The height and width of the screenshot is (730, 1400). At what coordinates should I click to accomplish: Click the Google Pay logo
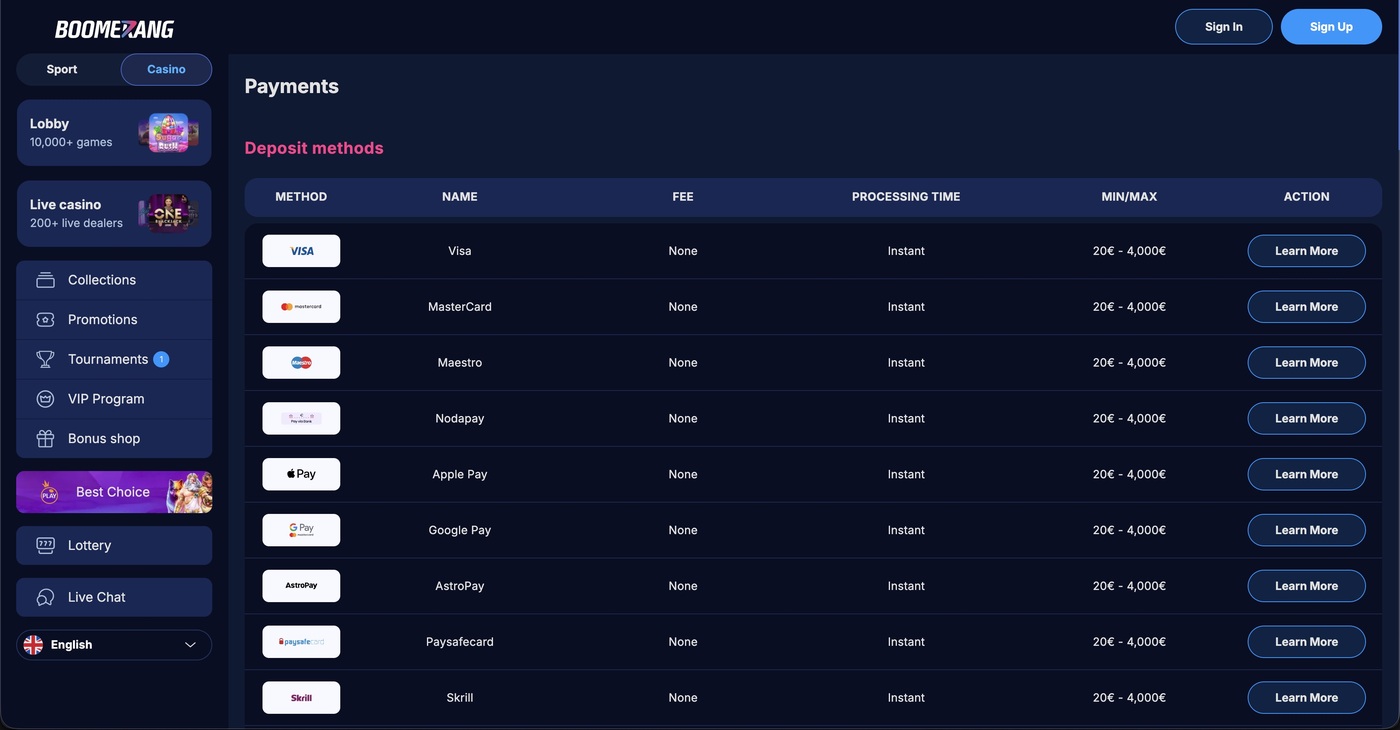(x=301, y=530)
